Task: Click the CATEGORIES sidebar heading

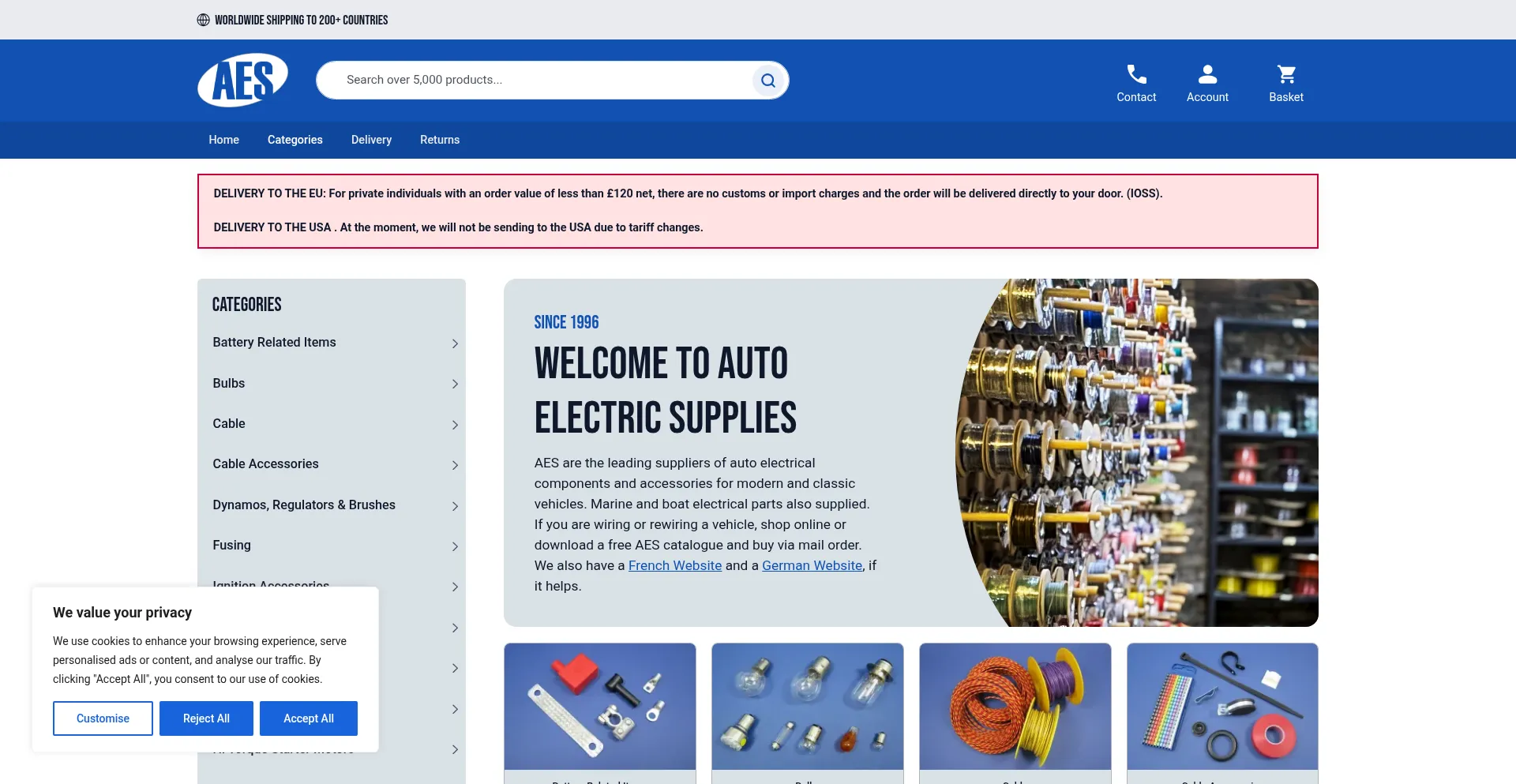Action: coord(246,305)
